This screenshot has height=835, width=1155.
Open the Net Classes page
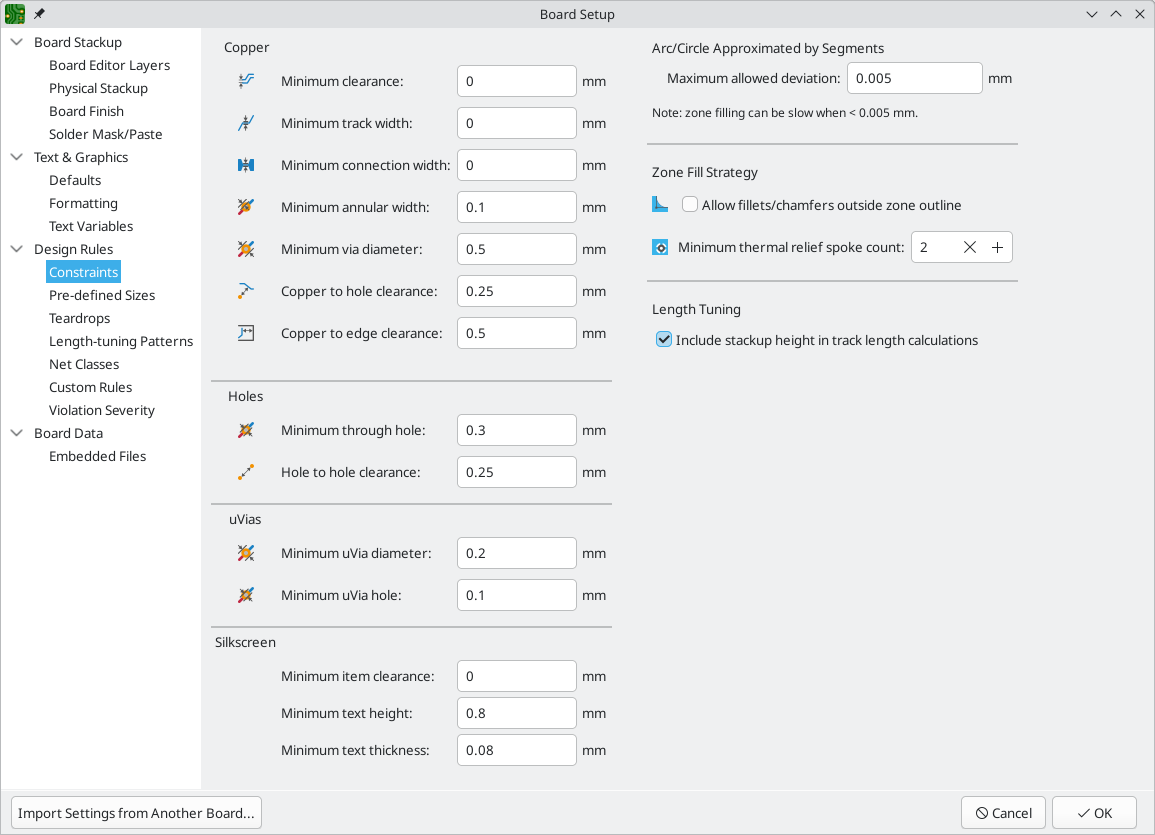click(84, 364)
